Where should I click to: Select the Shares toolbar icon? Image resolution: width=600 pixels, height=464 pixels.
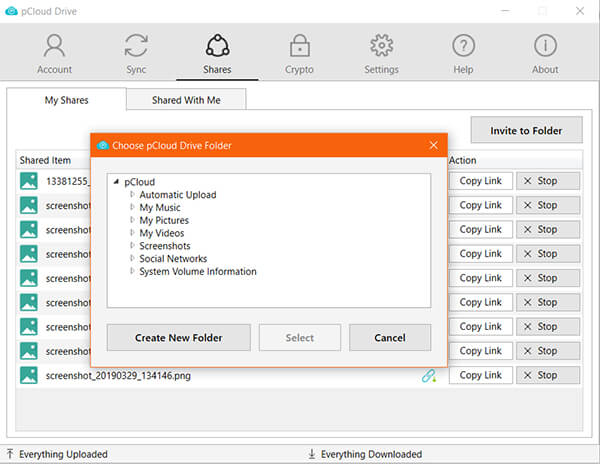217,46
